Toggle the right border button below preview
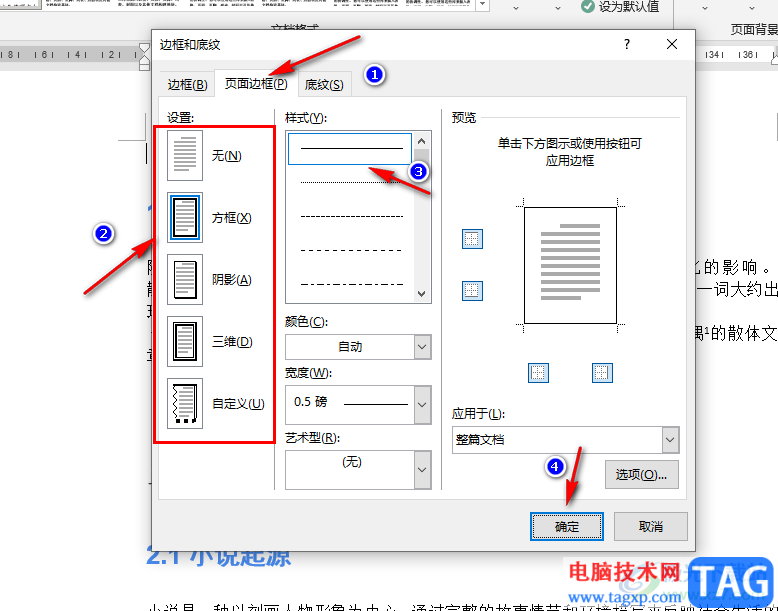This screenshot has height=611, width=778. click(x=602, y=373)
